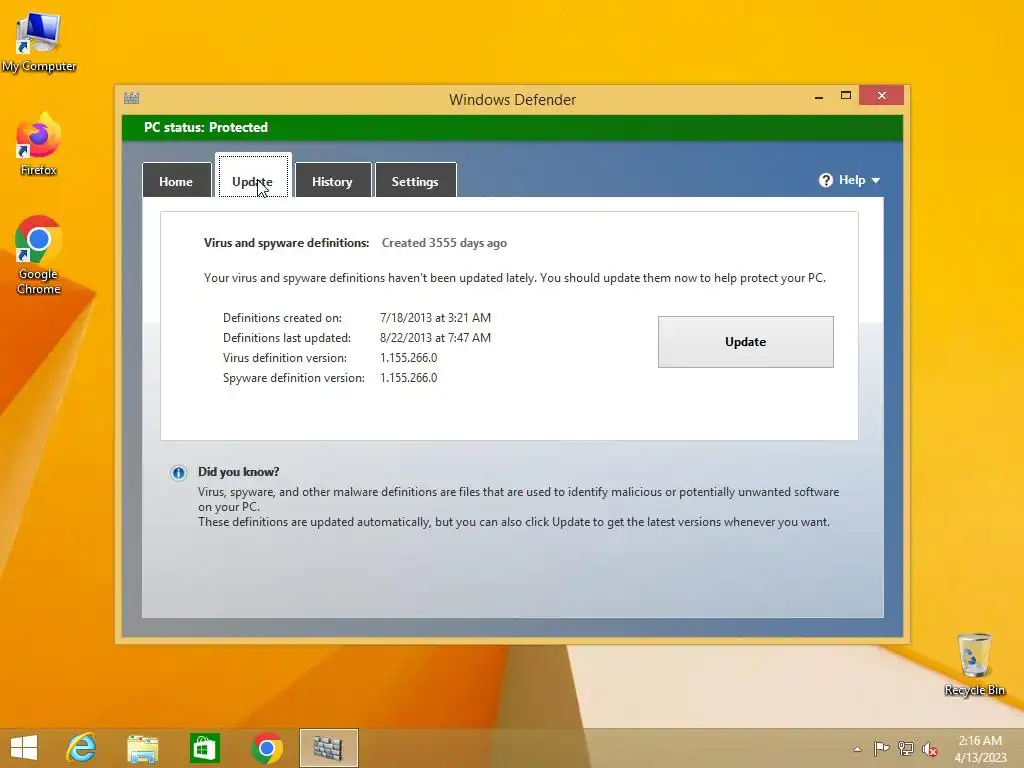Screen dimensions: 1024x768
Task: Select the Update tab
Action: [x=253, y=176]
